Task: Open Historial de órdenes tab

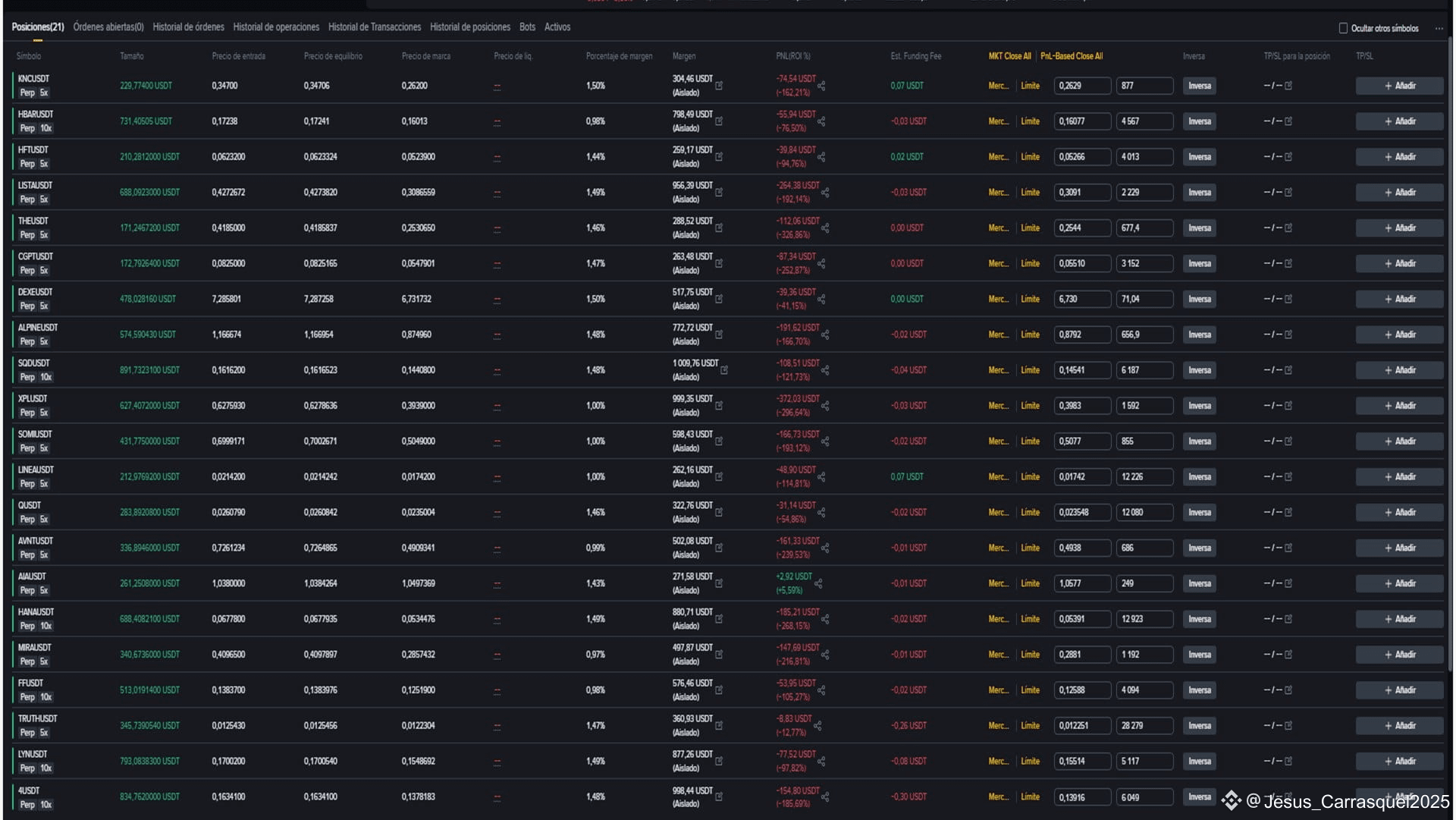Action: click(188, 27)
